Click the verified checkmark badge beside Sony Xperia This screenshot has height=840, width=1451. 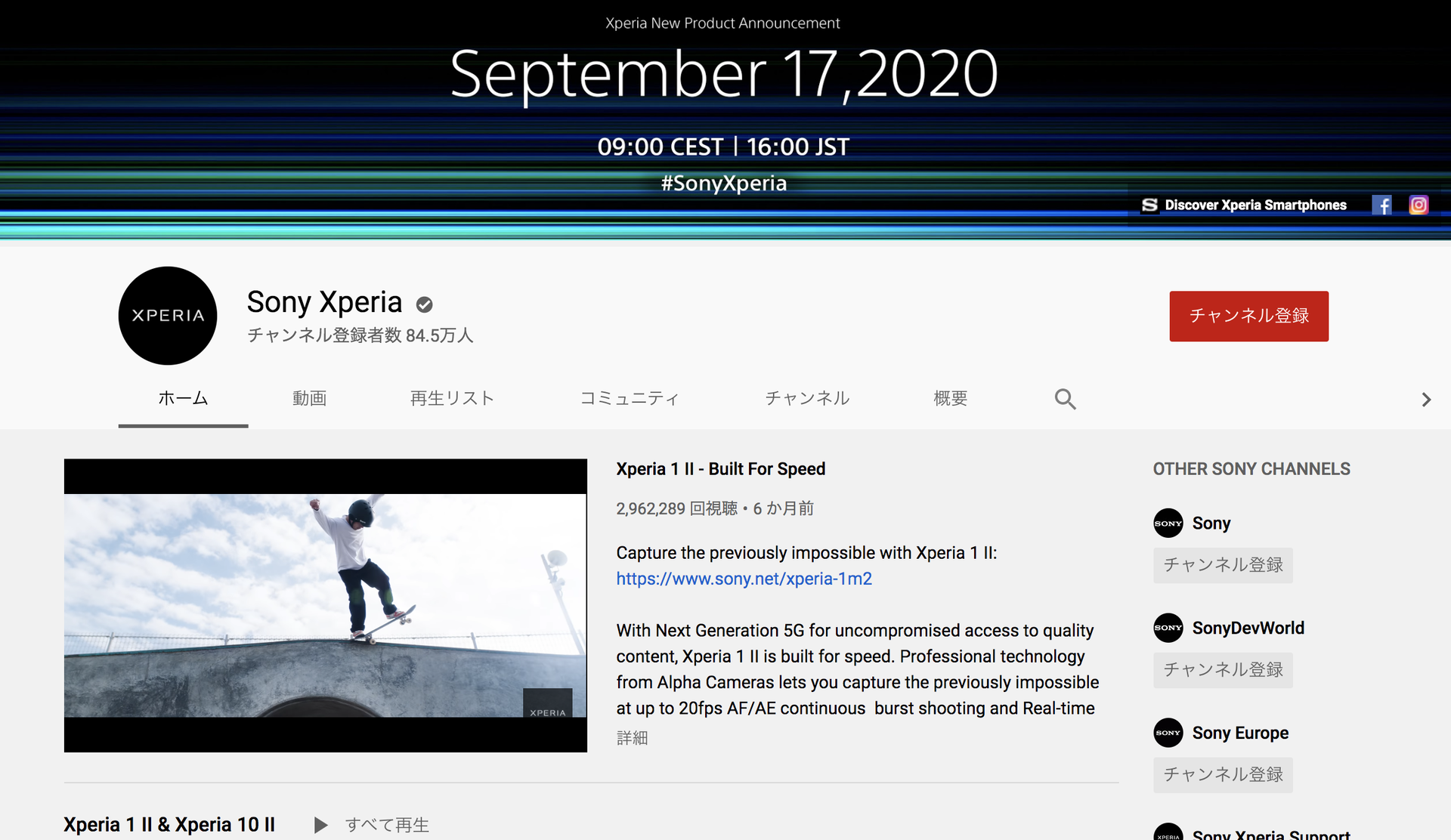point(425,304)
